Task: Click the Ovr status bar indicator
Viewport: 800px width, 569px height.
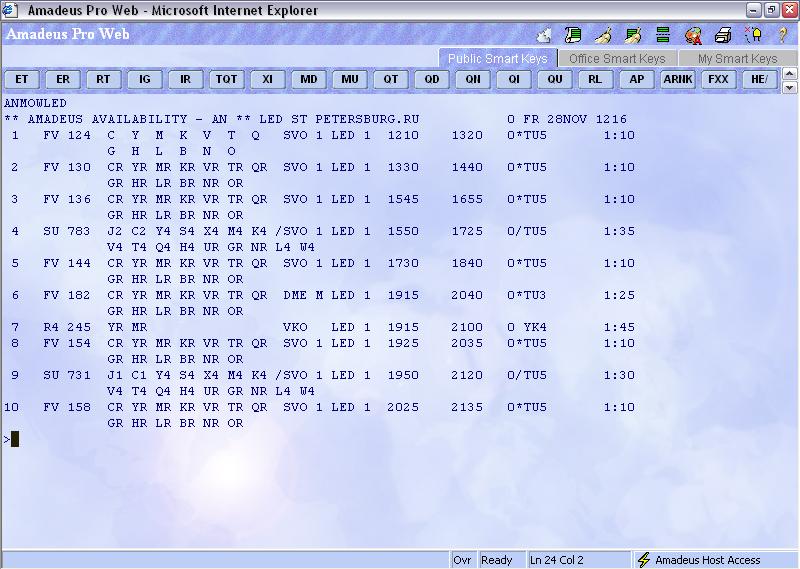Action: 462,560
